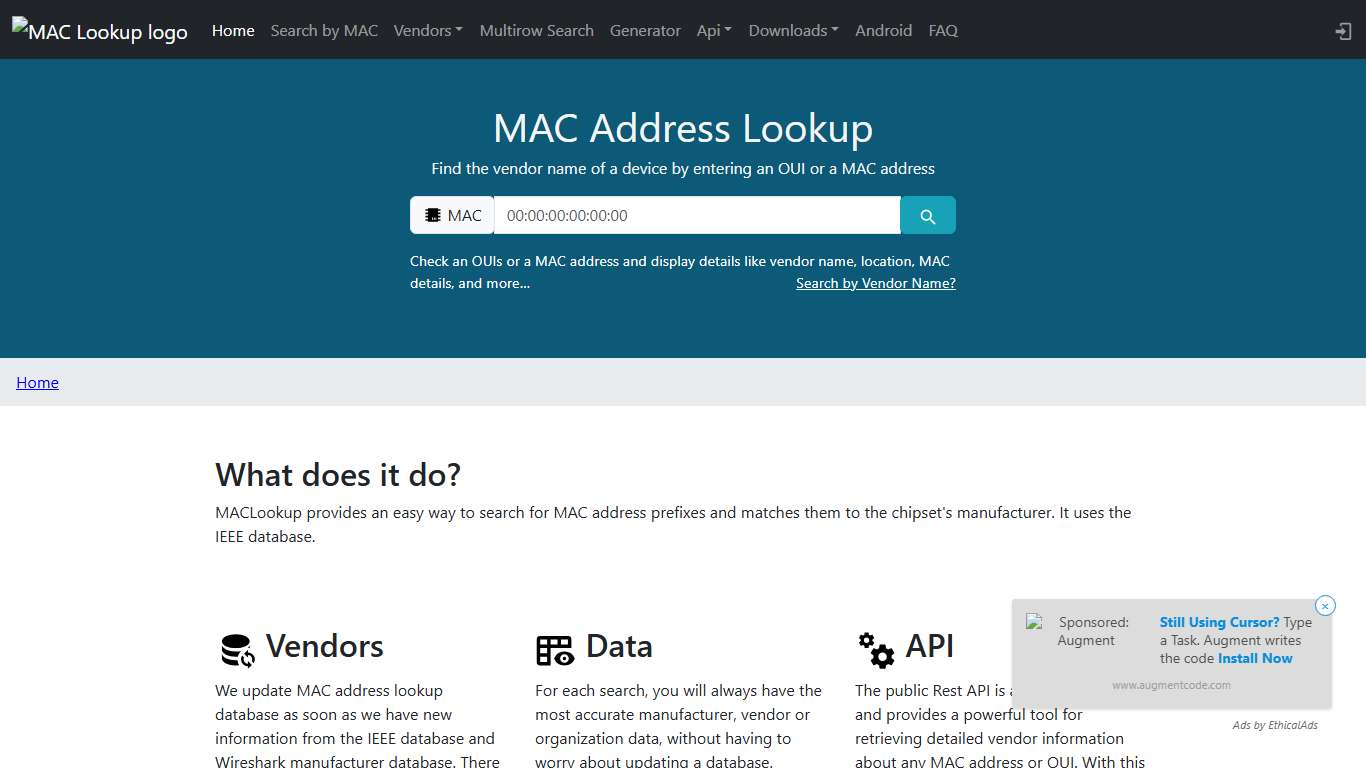Image resolution: width=1366 pixels, height=768 pixels.
Task: Switch to the Android page
Action: pyautogui.click(x=883, y=30)
